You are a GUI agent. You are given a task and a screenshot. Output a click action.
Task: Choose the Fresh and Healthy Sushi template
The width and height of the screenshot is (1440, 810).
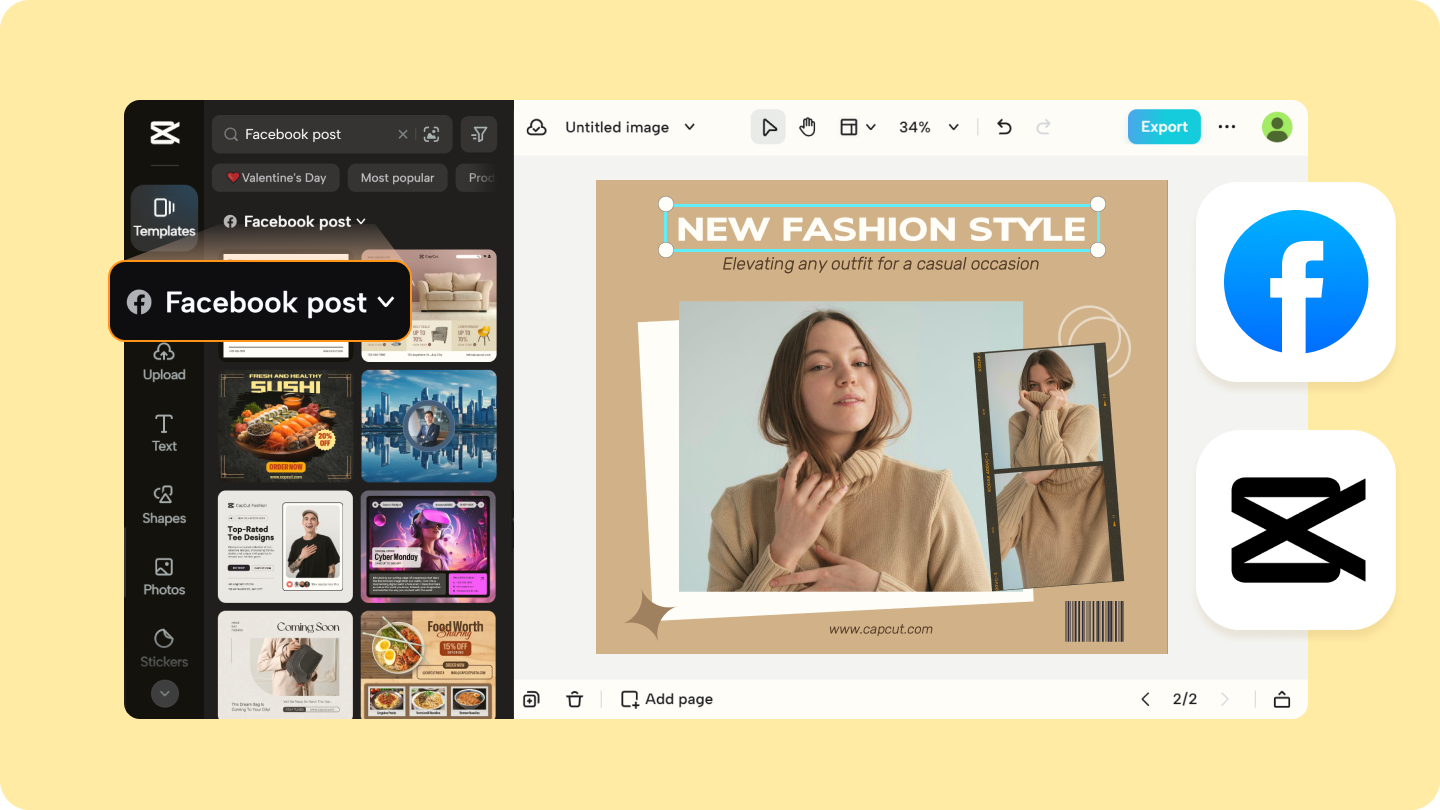click(285, 426)
